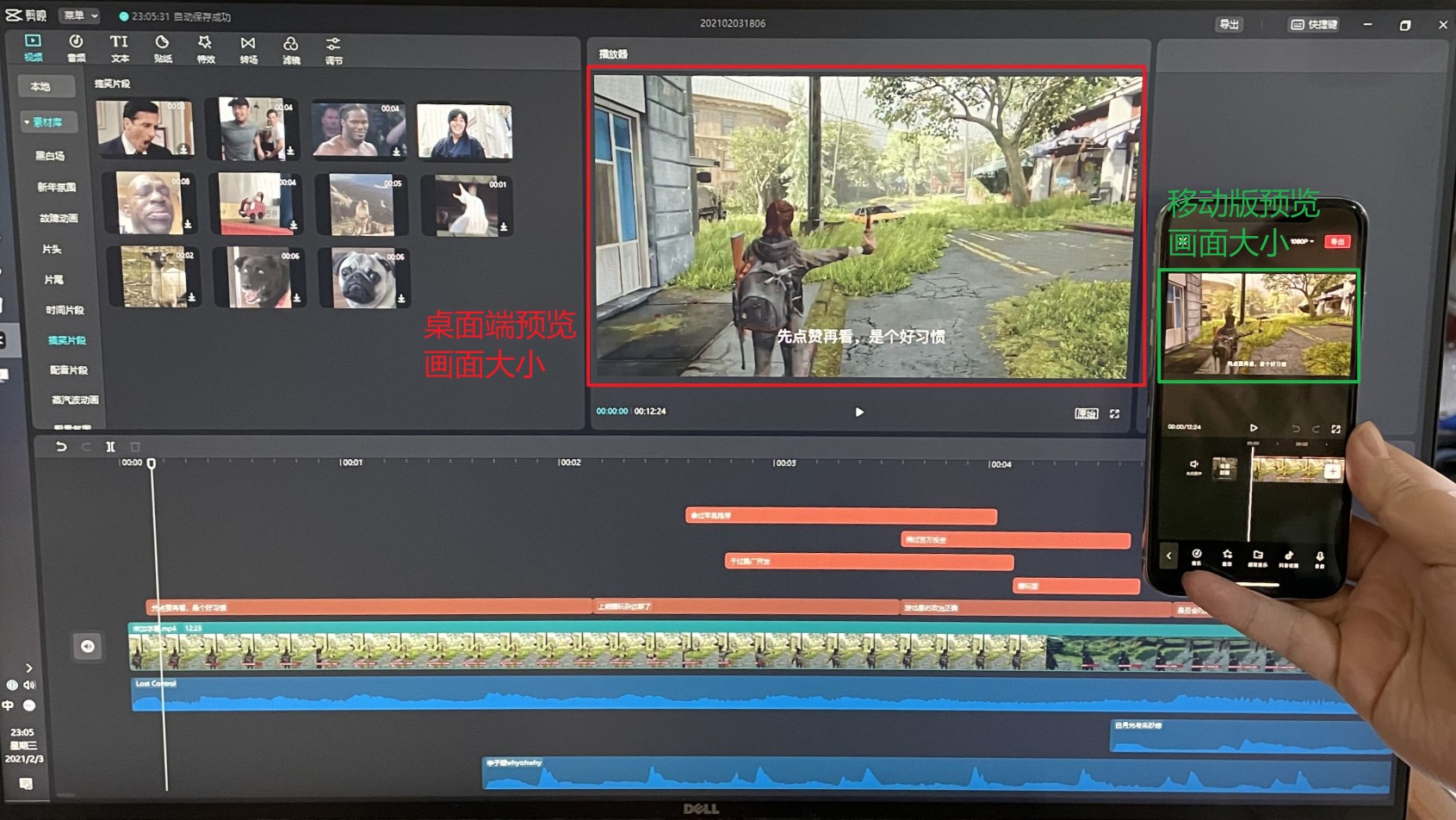Tap the back arrow on phone toolbar
Viewport: 1456px width, 820px height.
tap(1168, 556)
